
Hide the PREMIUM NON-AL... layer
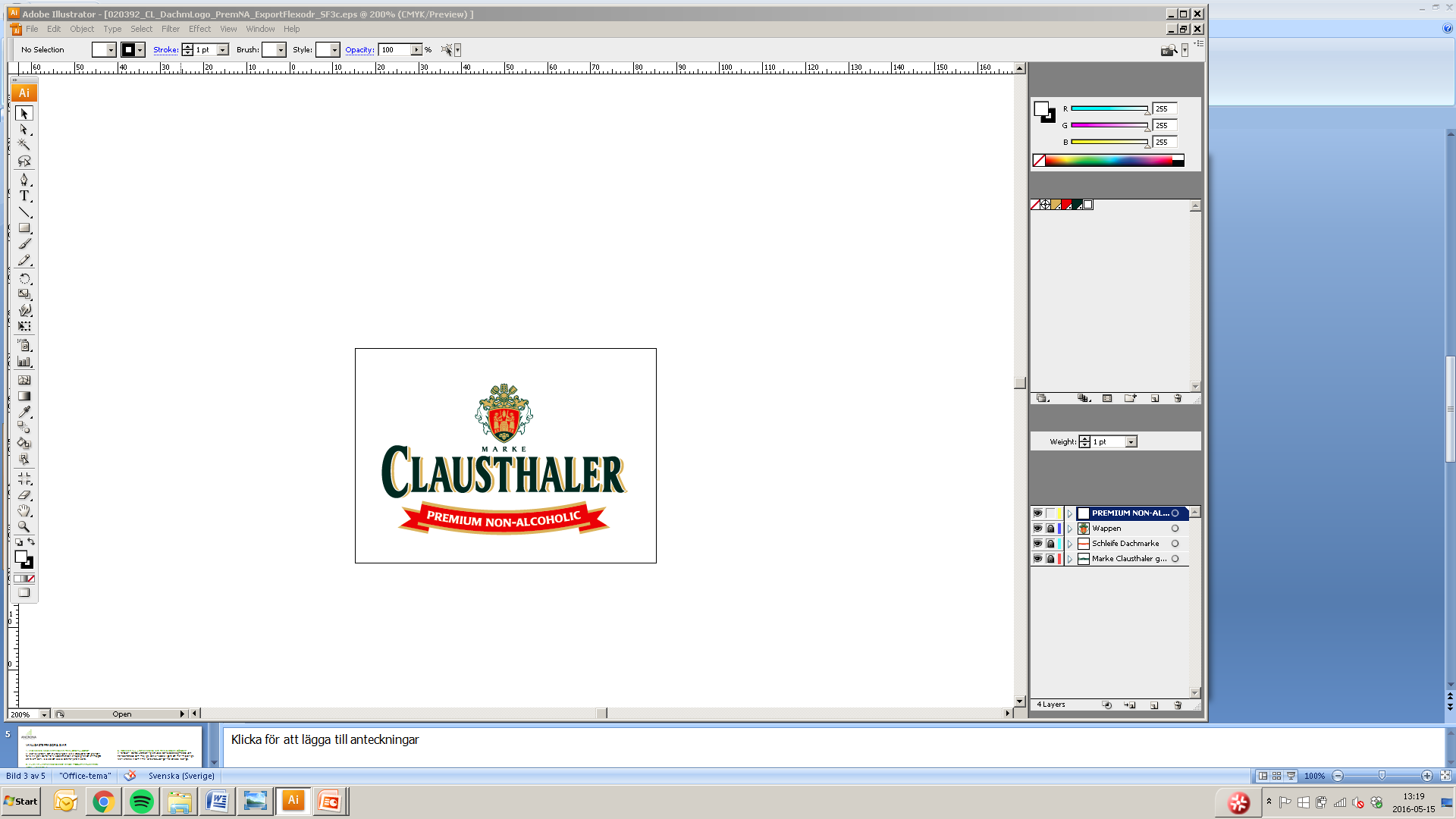click(x=1037, y=513)
